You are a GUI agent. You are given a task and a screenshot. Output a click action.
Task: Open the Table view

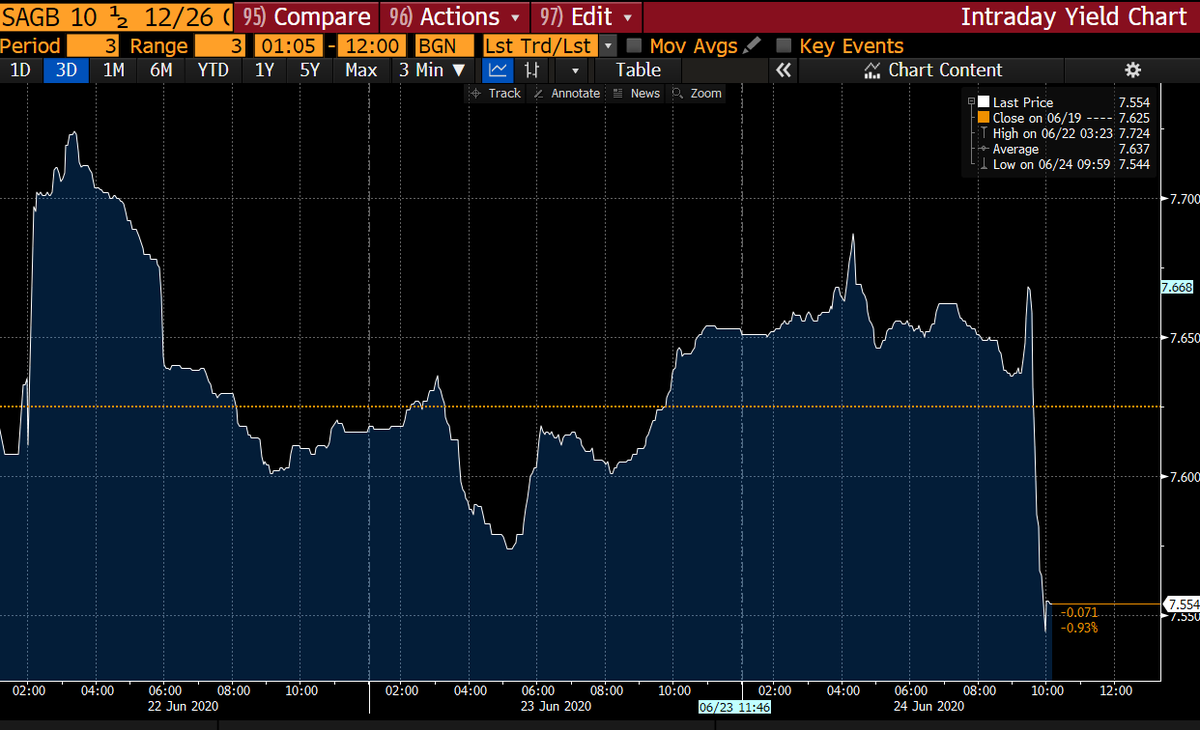point(637,70)
